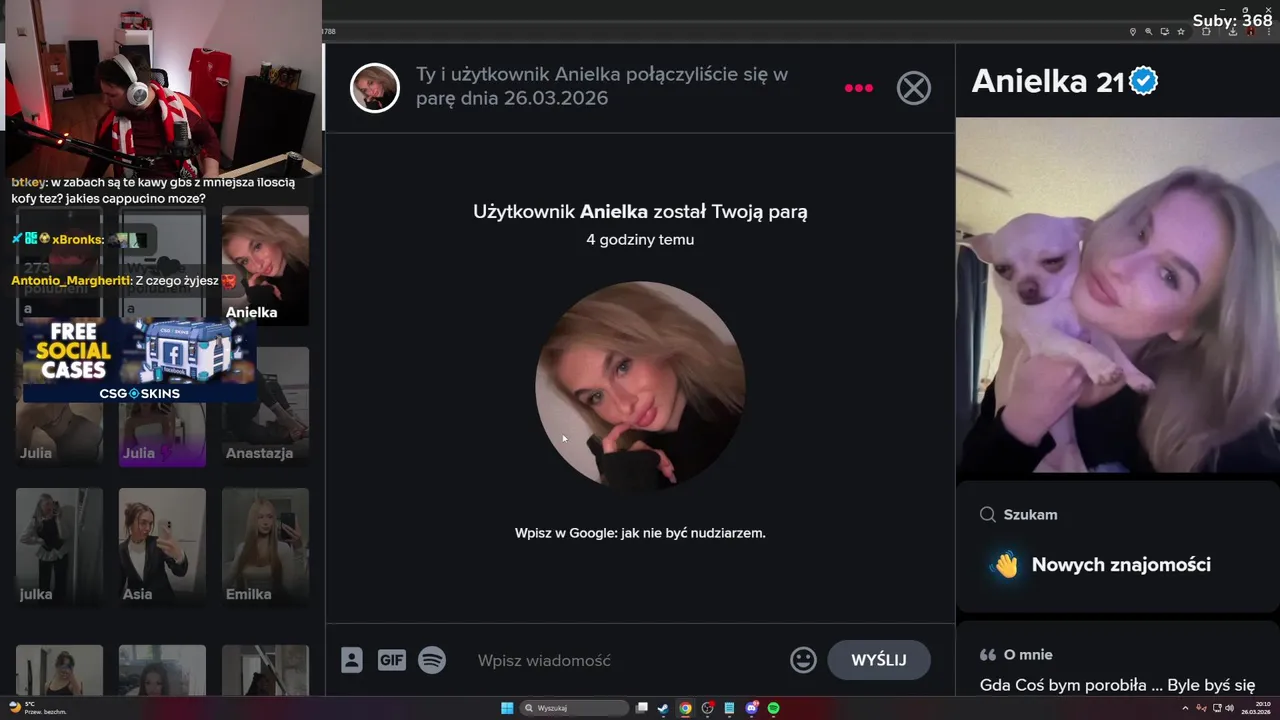This screenshot has width=1280, height=720.
Task: Open the Anastazja match card
Action: click(265, 407)
